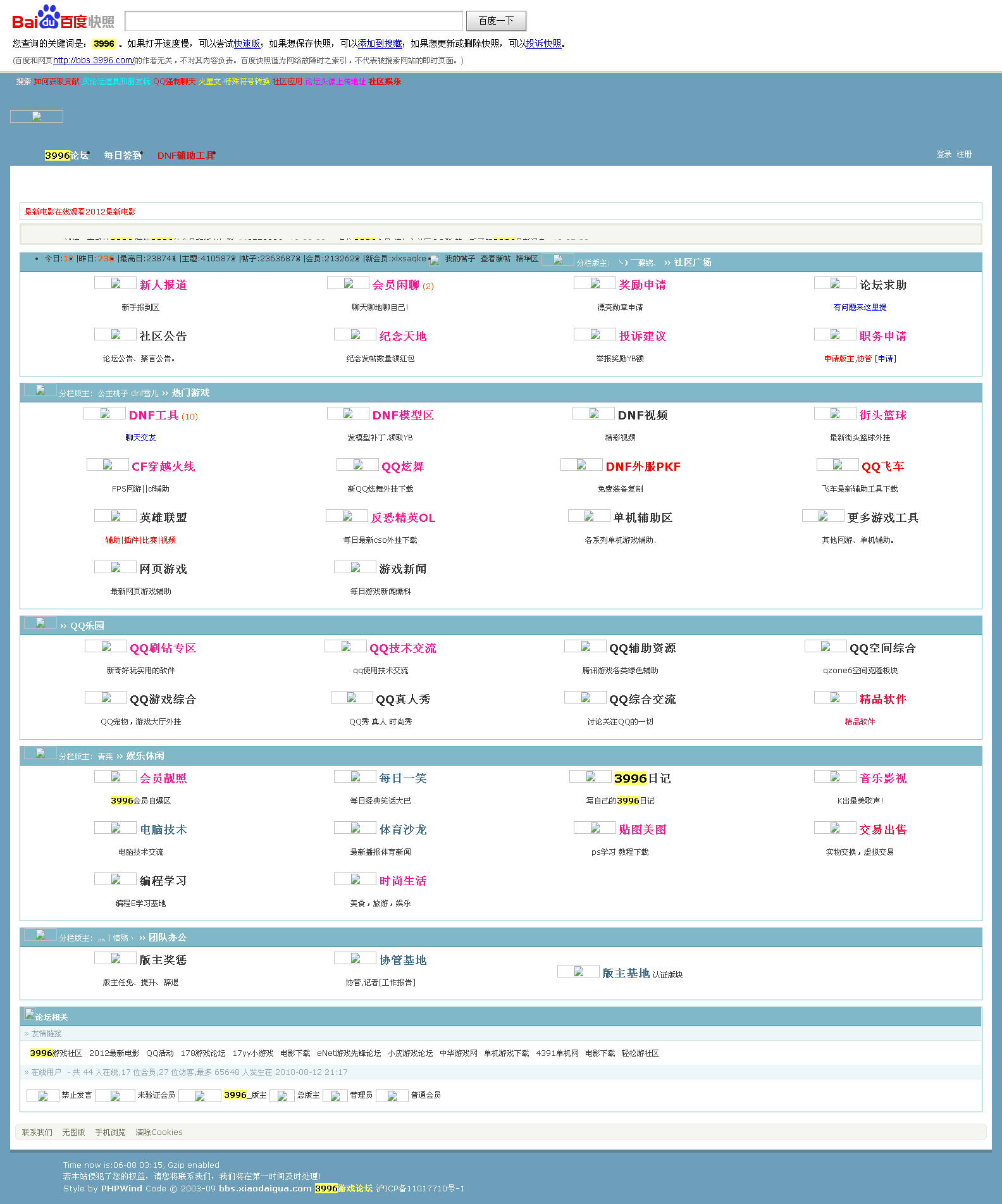Click the board icon beside QQ飞车

pyautogui.click(x=837, y=465)
